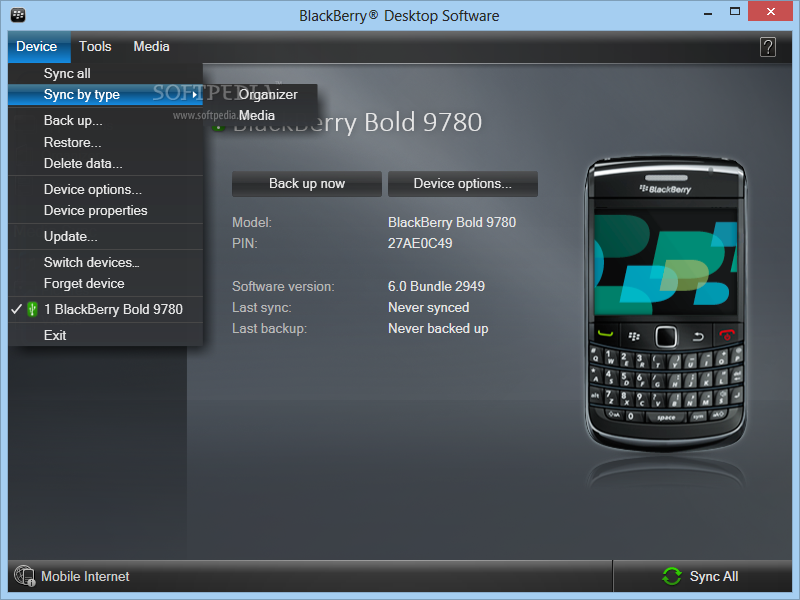Viewport: 800px width, 600px height.
Task: Open Mobile Internet in status bar
Action: [x=72, y=577]
